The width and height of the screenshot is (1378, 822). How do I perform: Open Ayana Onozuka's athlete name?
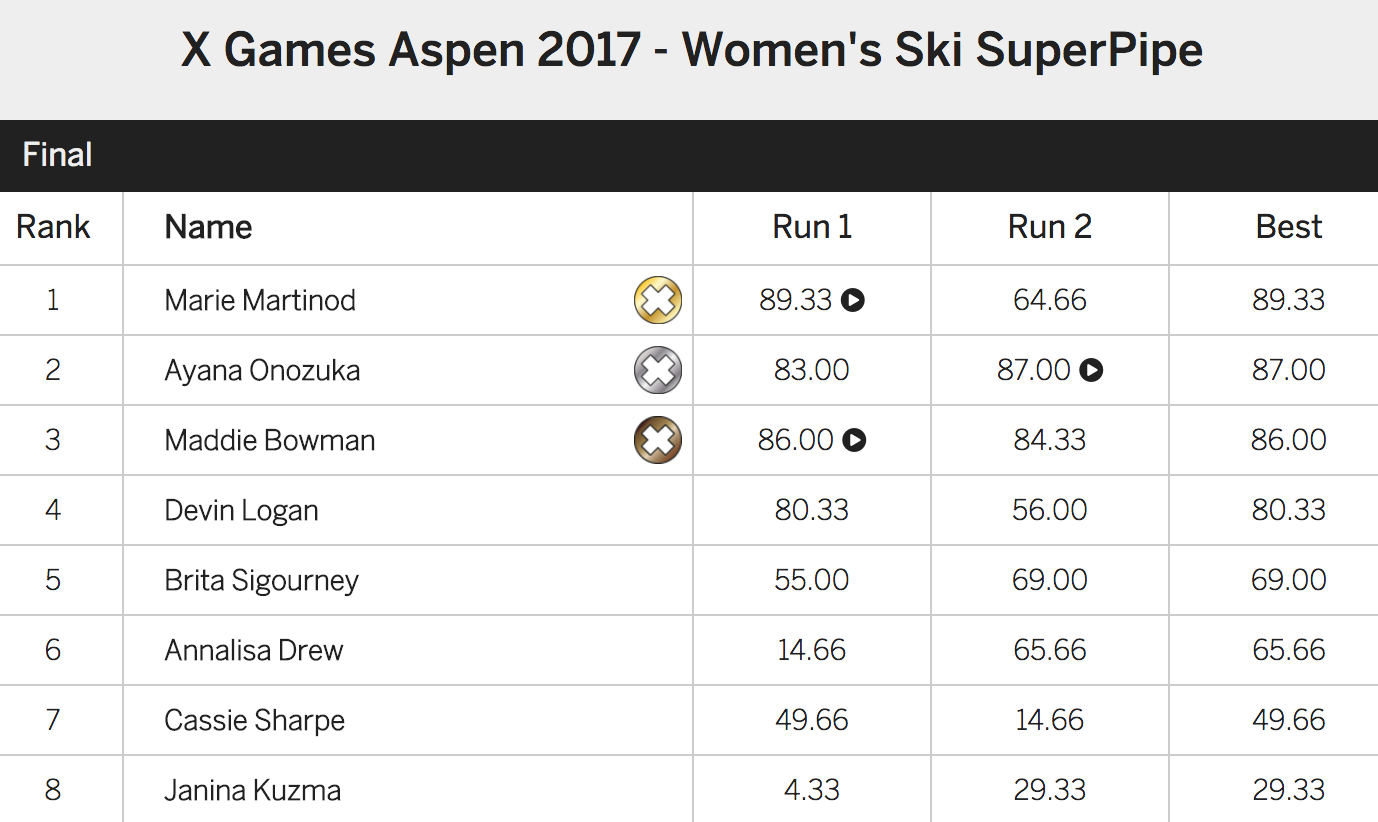point(262,370)
